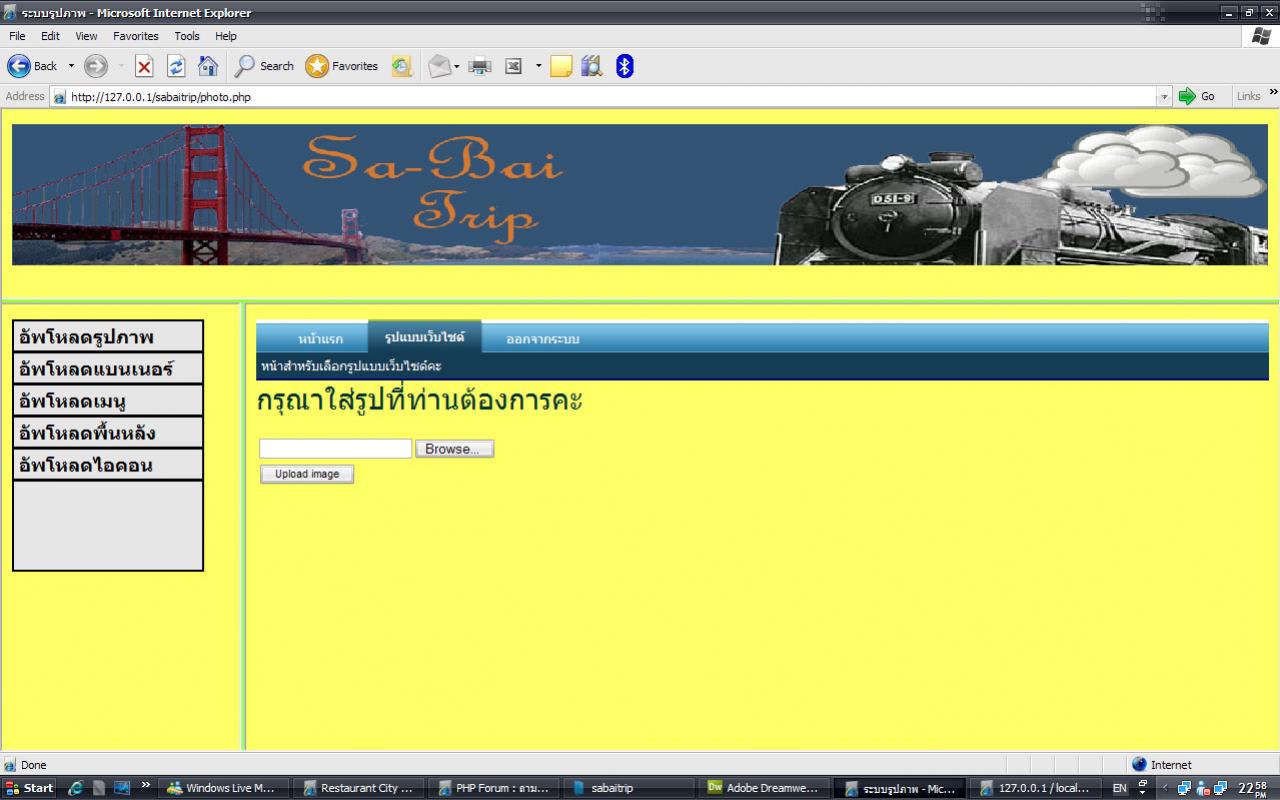Stop loading with the red X icon
Screen dimensions: 1280x800
tap(144, 66)
